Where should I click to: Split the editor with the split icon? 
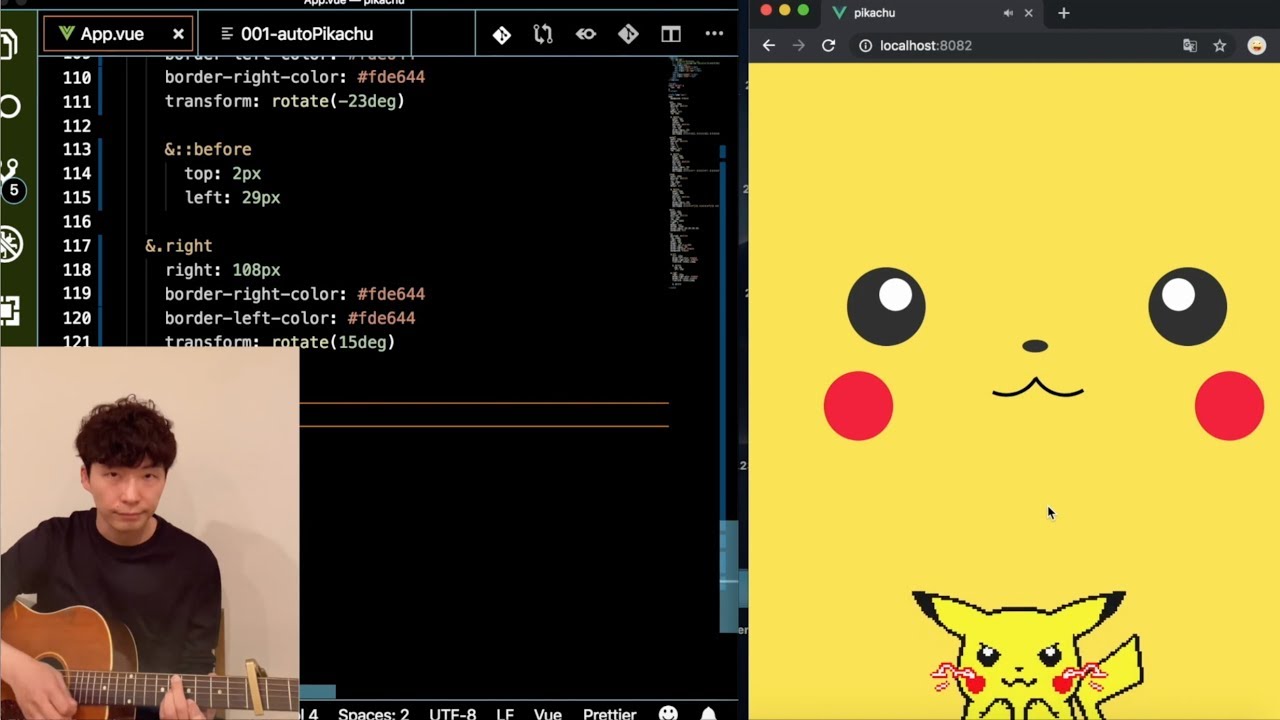tap(671, 34)
